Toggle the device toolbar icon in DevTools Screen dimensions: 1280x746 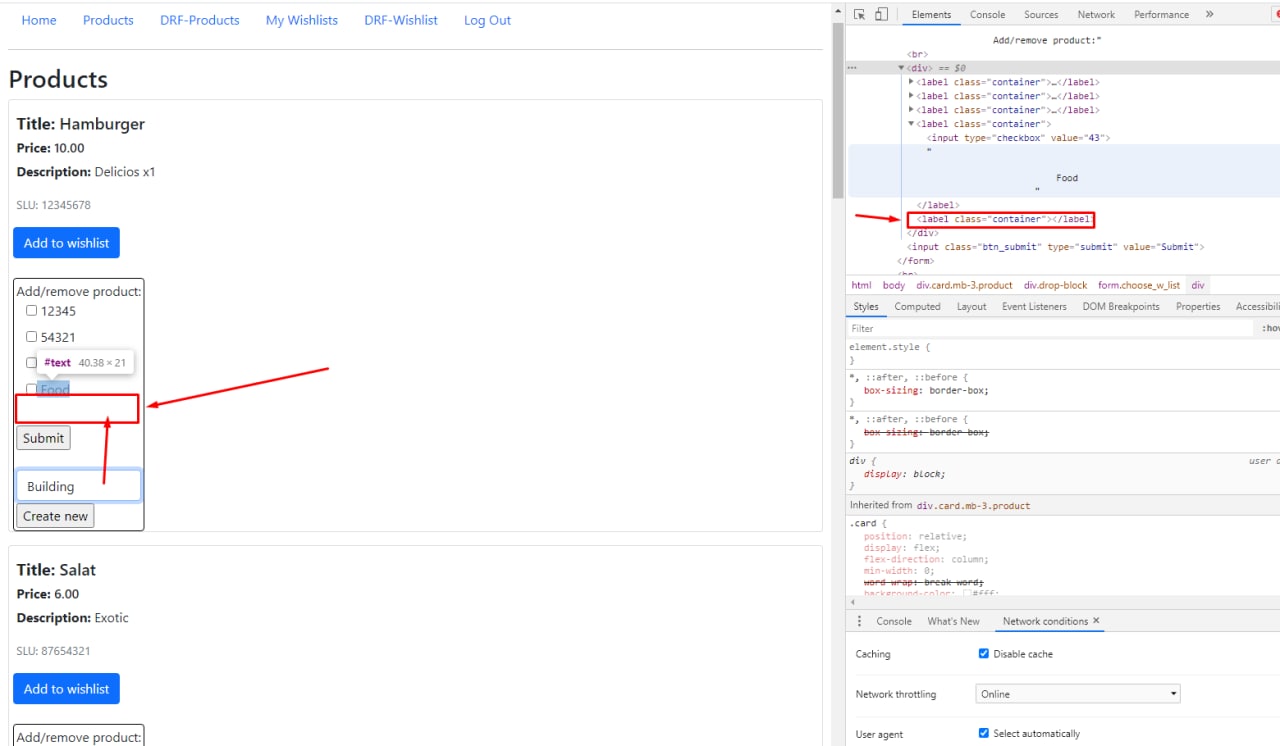coord(881,15)
